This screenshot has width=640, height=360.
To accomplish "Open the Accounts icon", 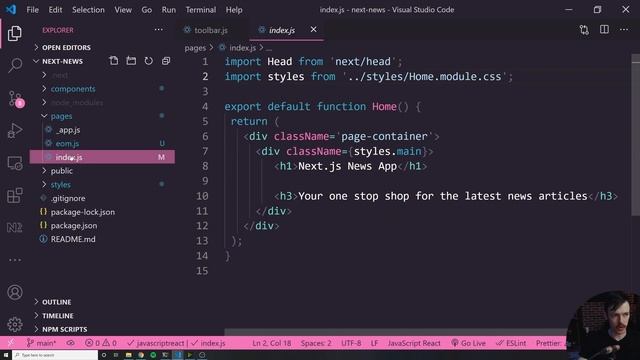I will coord(15,292).
